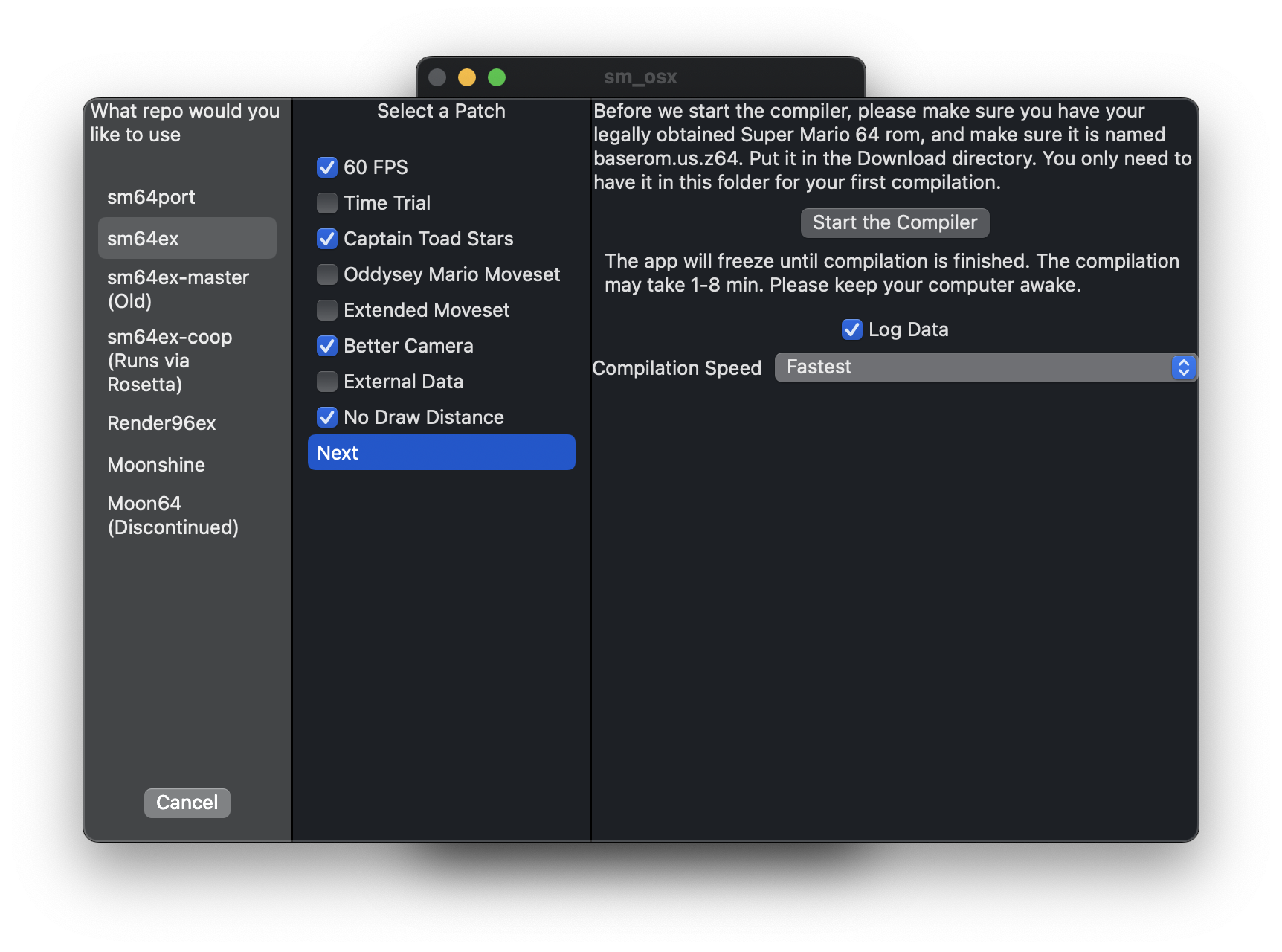The width and height of the screenshot is (1282, 952).
Task: Open the Compilation Speed dropdown
Action: click(986, 367)
